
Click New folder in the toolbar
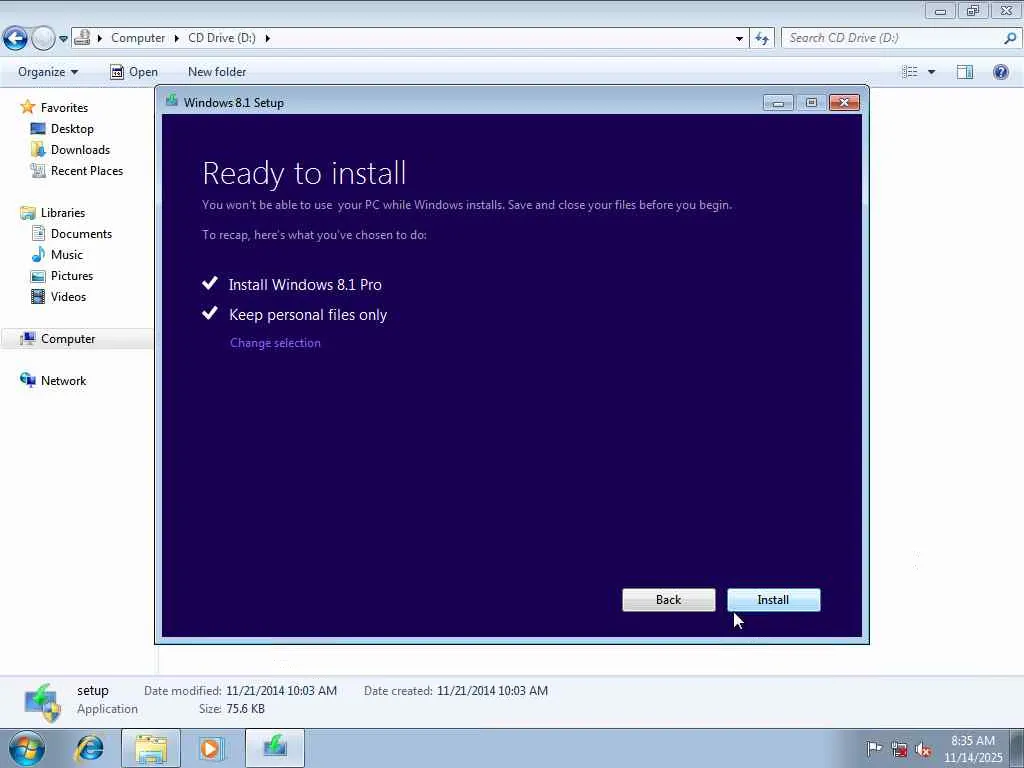(x=217, y=72)
